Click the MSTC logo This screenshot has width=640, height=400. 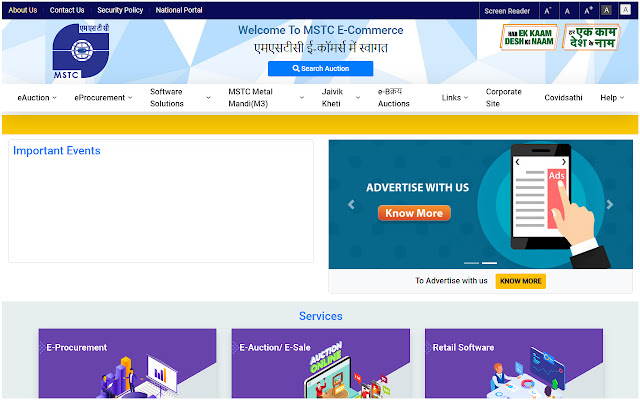81,51
